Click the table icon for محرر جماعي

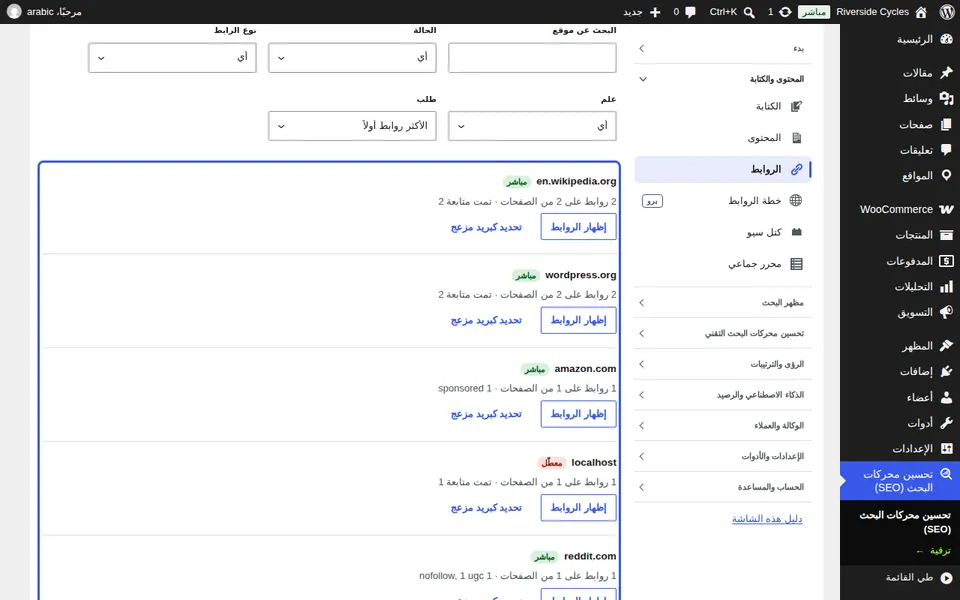(796, 264)
